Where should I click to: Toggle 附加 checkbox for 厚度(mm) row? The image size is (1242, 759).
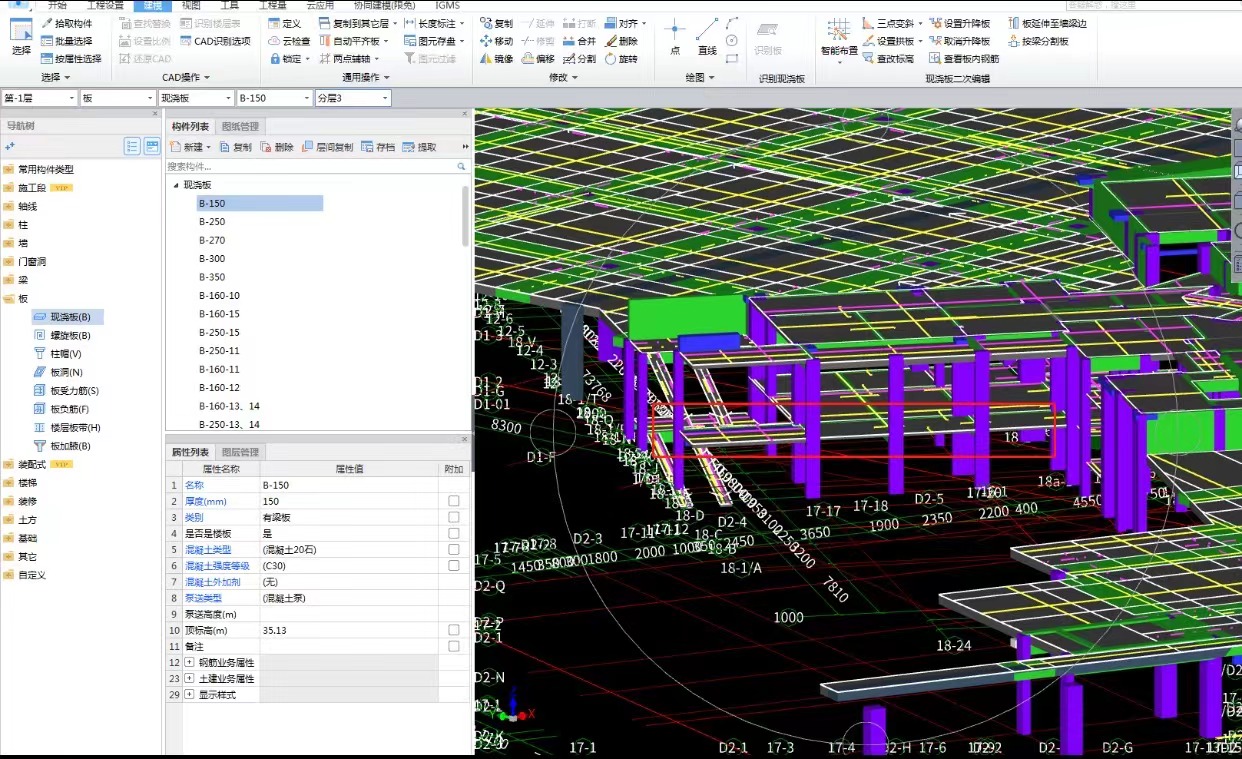[x=454, y=501]
